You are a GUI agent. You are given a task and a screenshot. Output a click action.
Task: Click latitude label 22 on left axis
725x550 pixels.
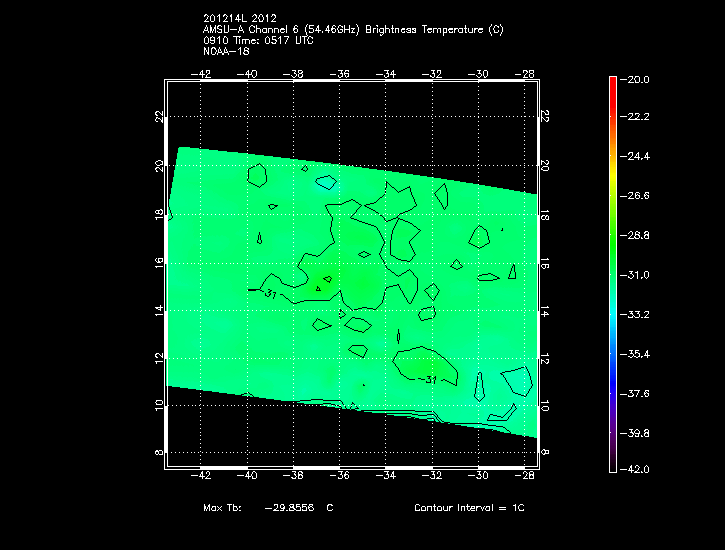(159, 116)
